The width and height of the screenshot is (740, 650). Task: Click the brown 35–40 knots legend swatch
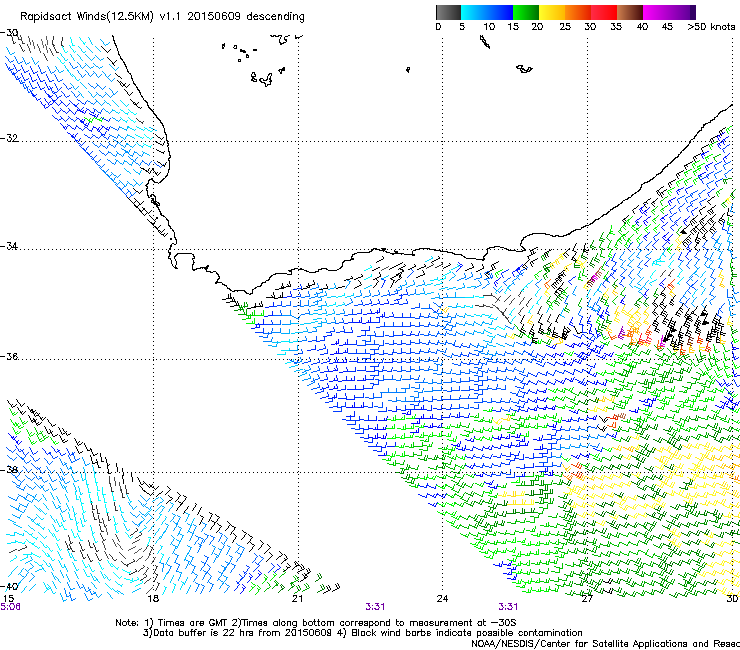click(x=630, y=12)
